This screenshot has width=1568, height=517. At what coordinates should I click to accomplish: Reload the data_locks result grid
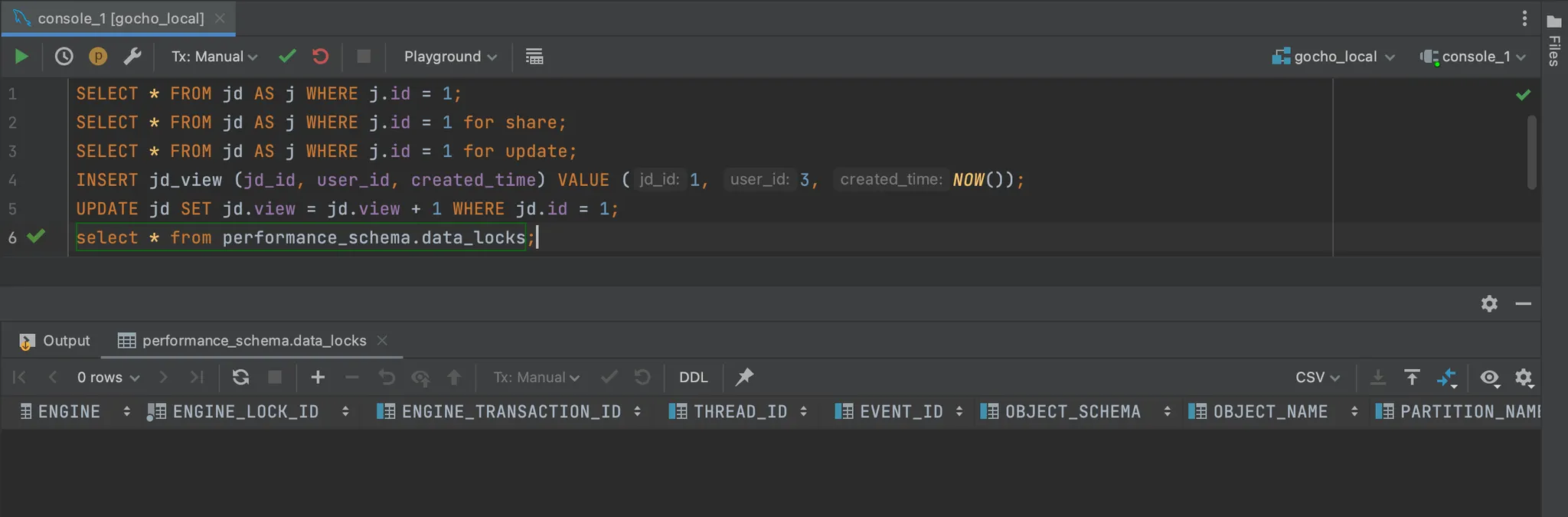click(x=240, y=377)
